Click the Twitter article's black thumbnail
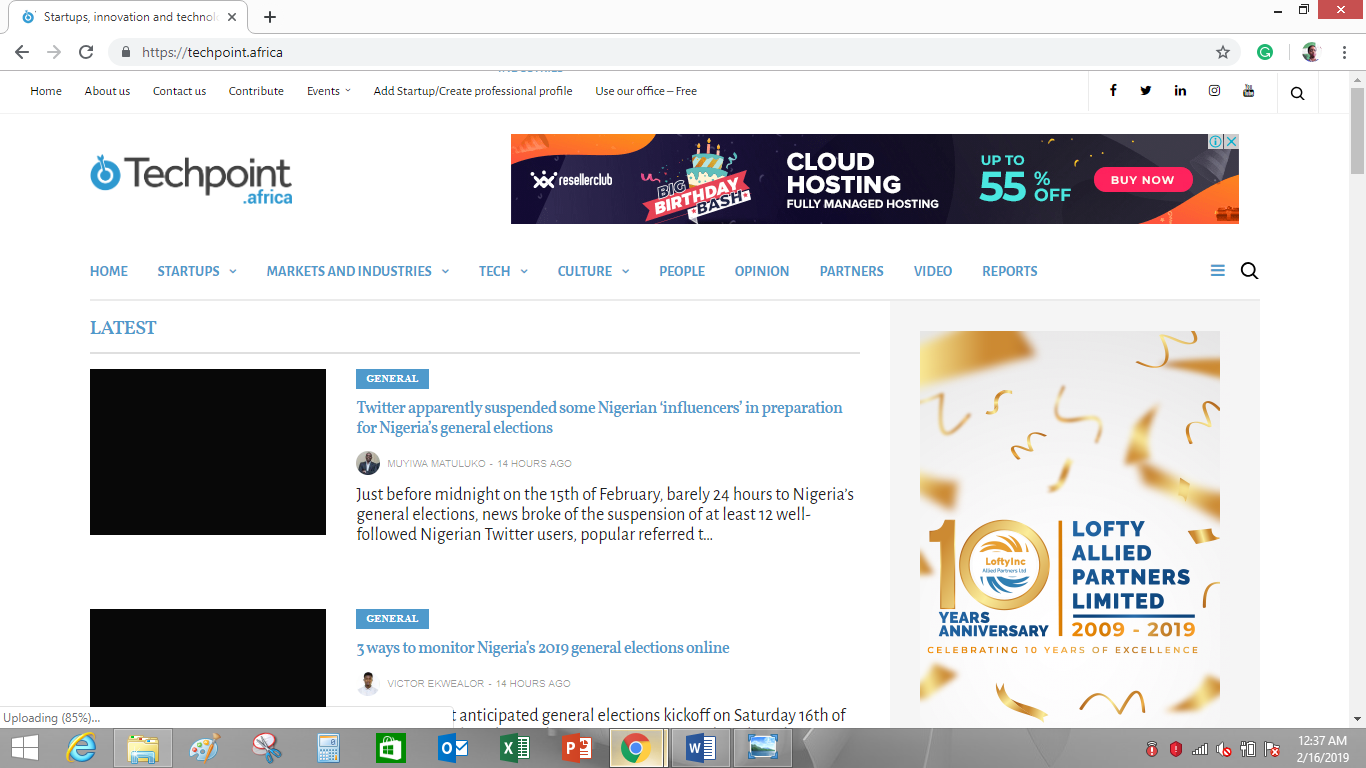Image resolution: width=1366 pixels, height=768 pixels. pyautogui.click(x=208, y=452)
